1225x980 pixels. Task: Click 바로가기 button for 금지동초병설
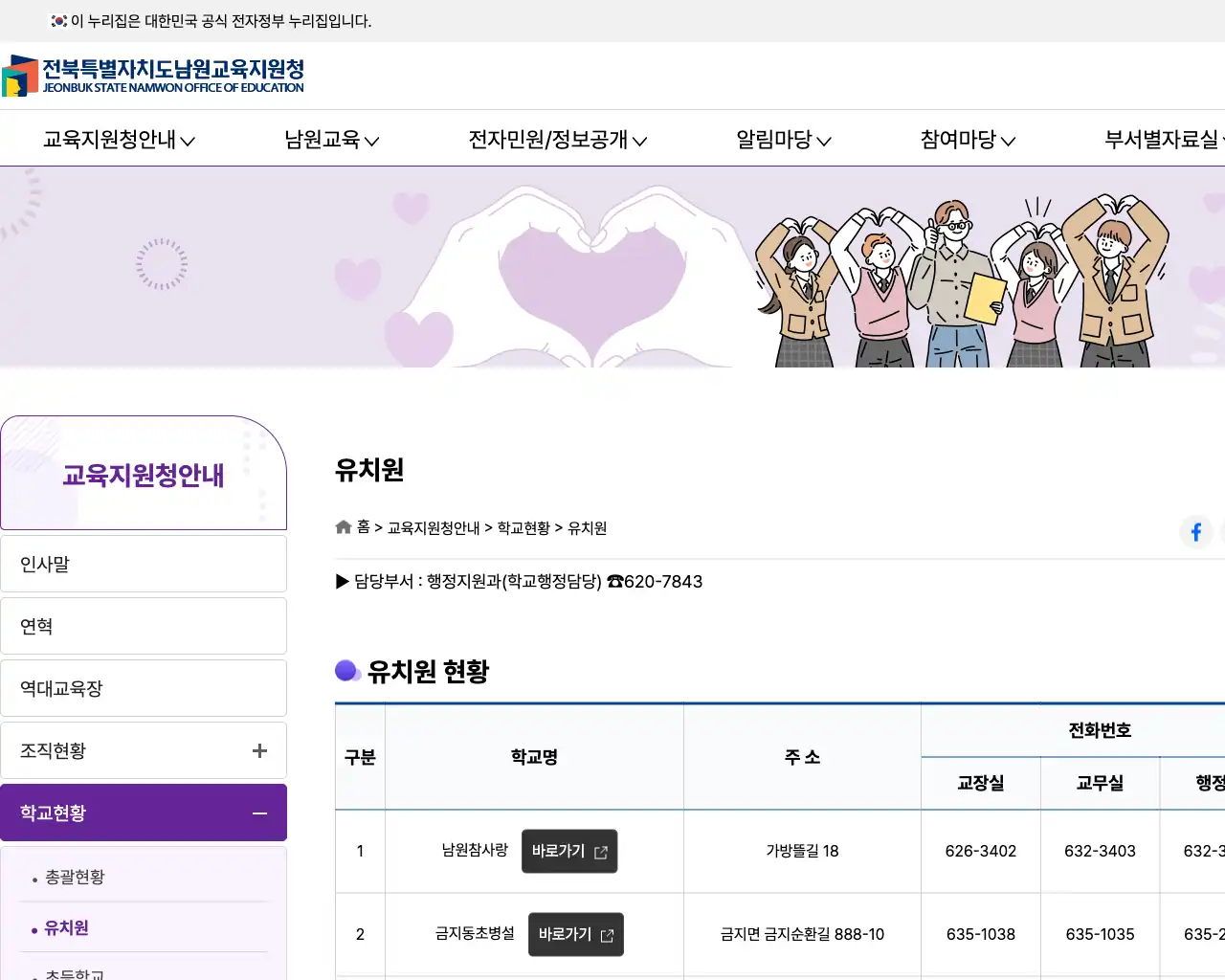tap(575, 934)
